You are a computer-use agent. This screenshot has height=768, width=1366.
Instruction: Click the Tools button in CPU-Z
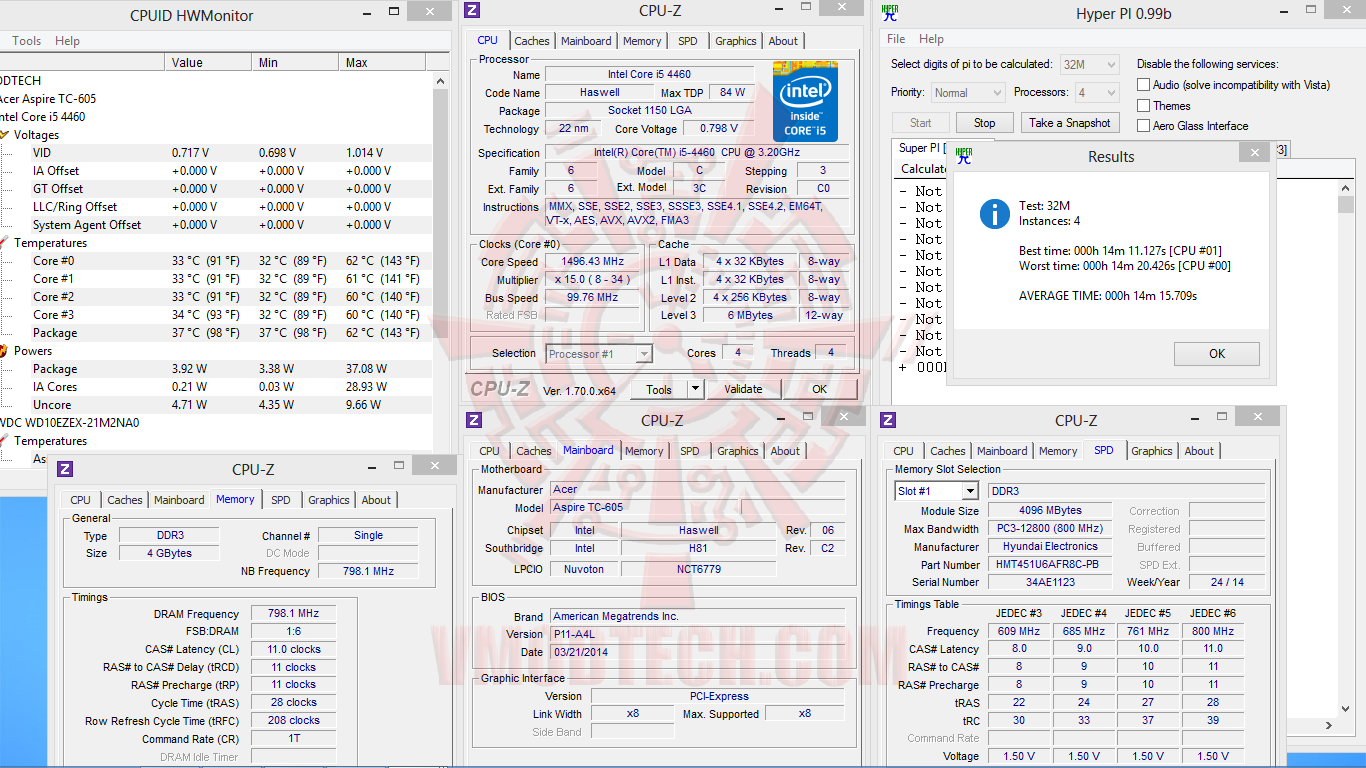(x=659, y=390)
